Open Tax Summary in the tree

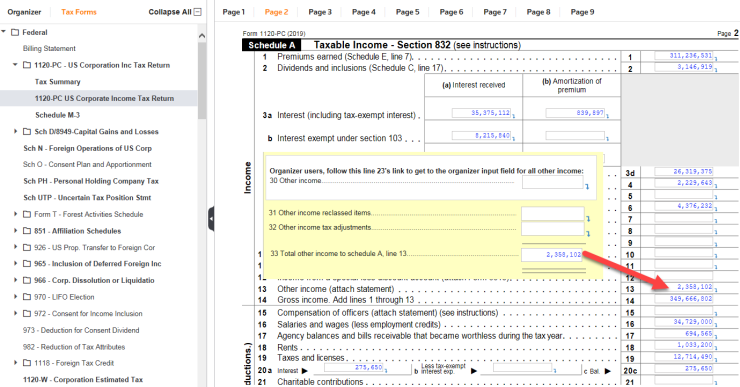pos(58,82)
